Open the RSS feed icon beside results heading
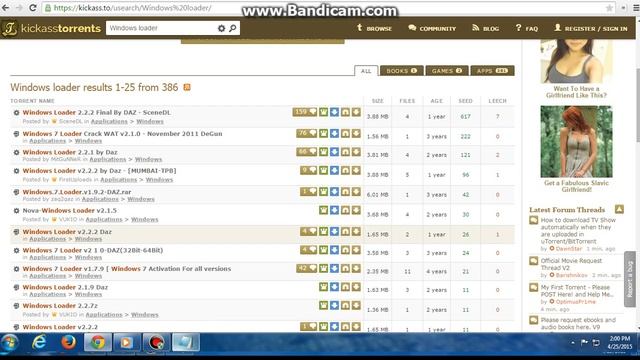 pos(187,87)
